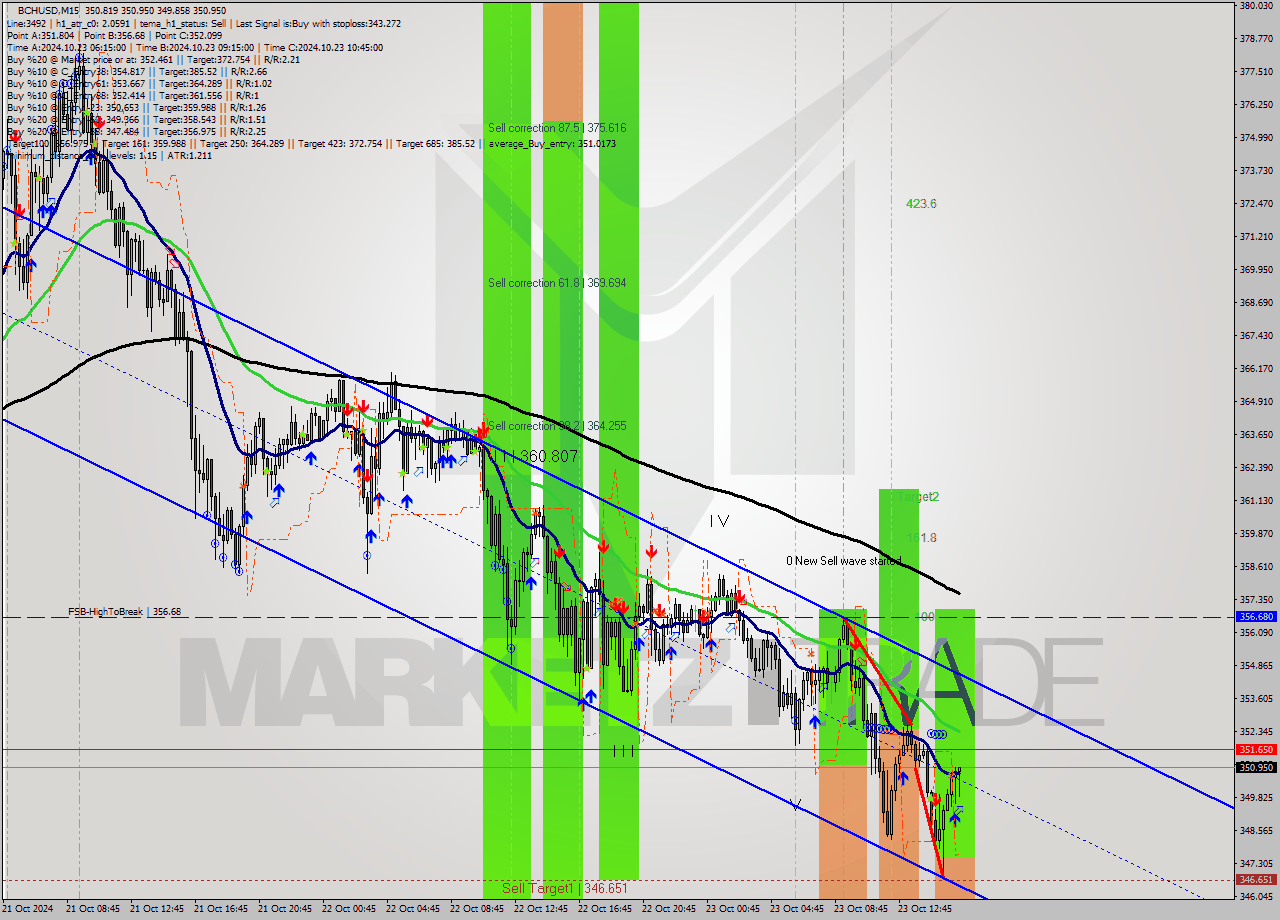Click the 'Target 685: 385.52' text
Screen dimensions: 1280x920
point(436,144)
